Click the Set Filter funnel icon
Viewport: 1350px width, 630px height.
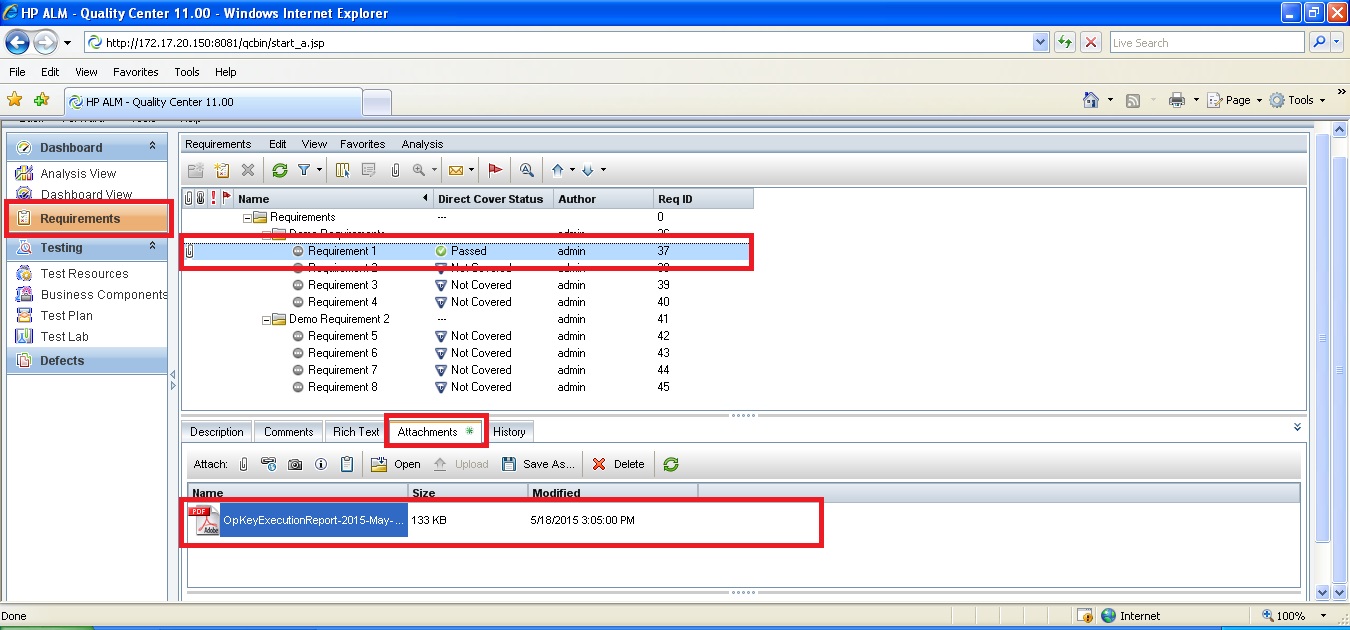304,170
